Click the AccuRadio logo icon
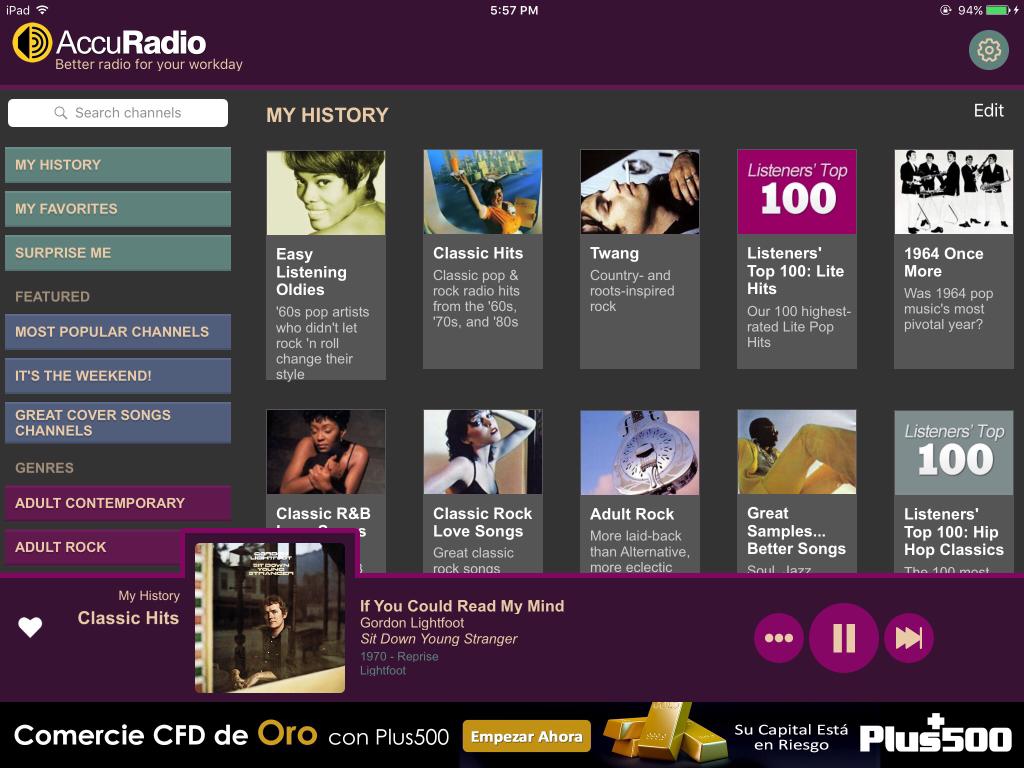The width and height of the screenshot is (1024, 768). 32,42
